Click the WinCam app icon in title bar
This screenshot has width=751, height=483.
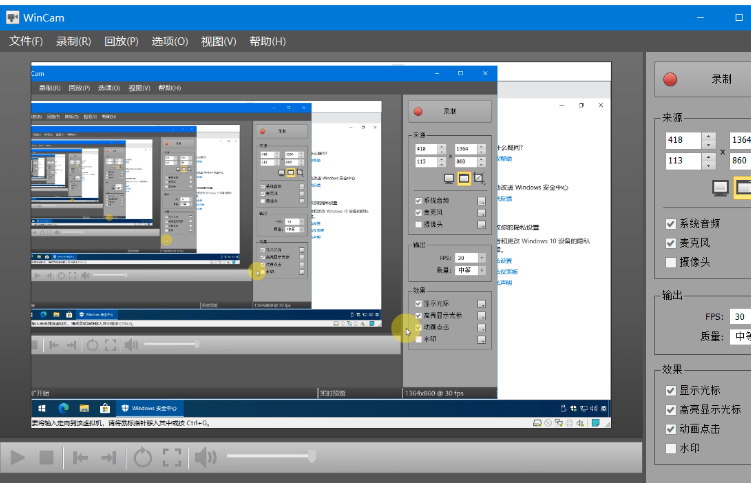(x=12, y=18)
